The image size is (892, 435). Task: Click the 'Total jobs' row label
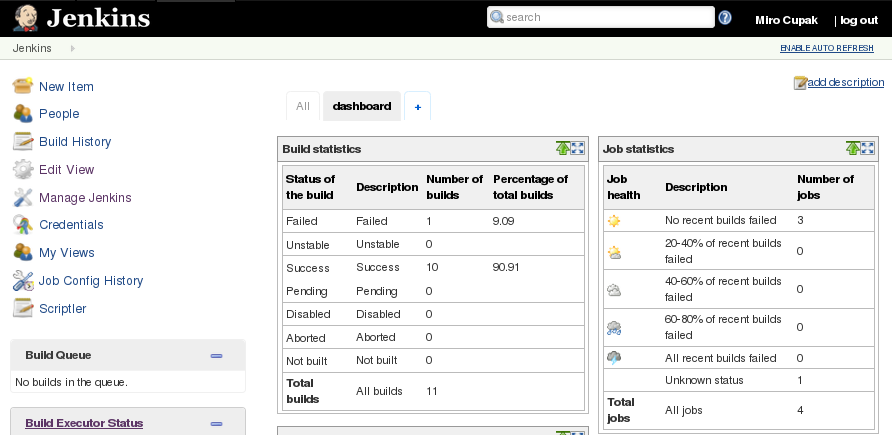point(621,410)
